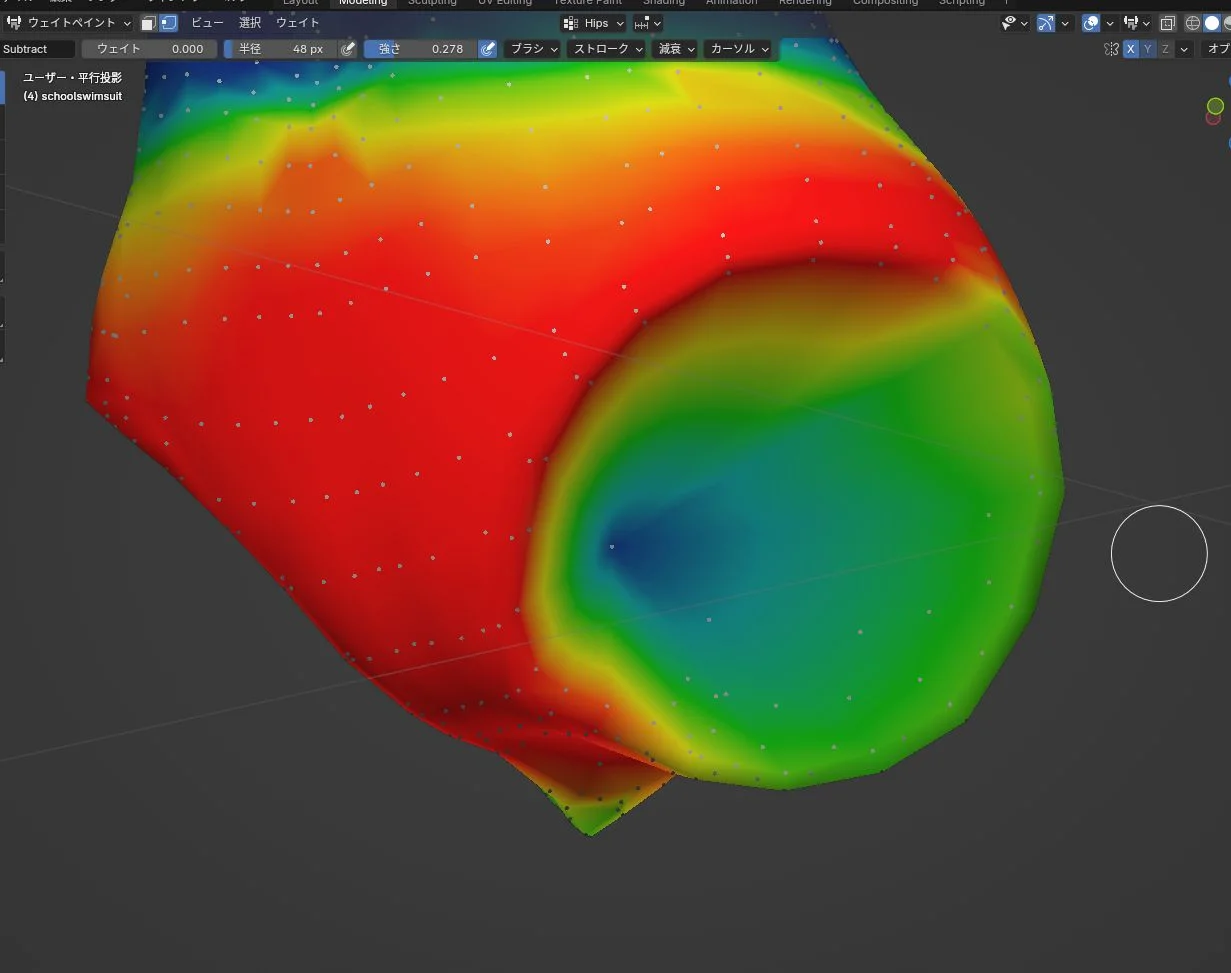The width and height of the screenshot is (1231, 973).
Task: Toggle the viewport overlays icon
Action: click(x=1091, y=23)
